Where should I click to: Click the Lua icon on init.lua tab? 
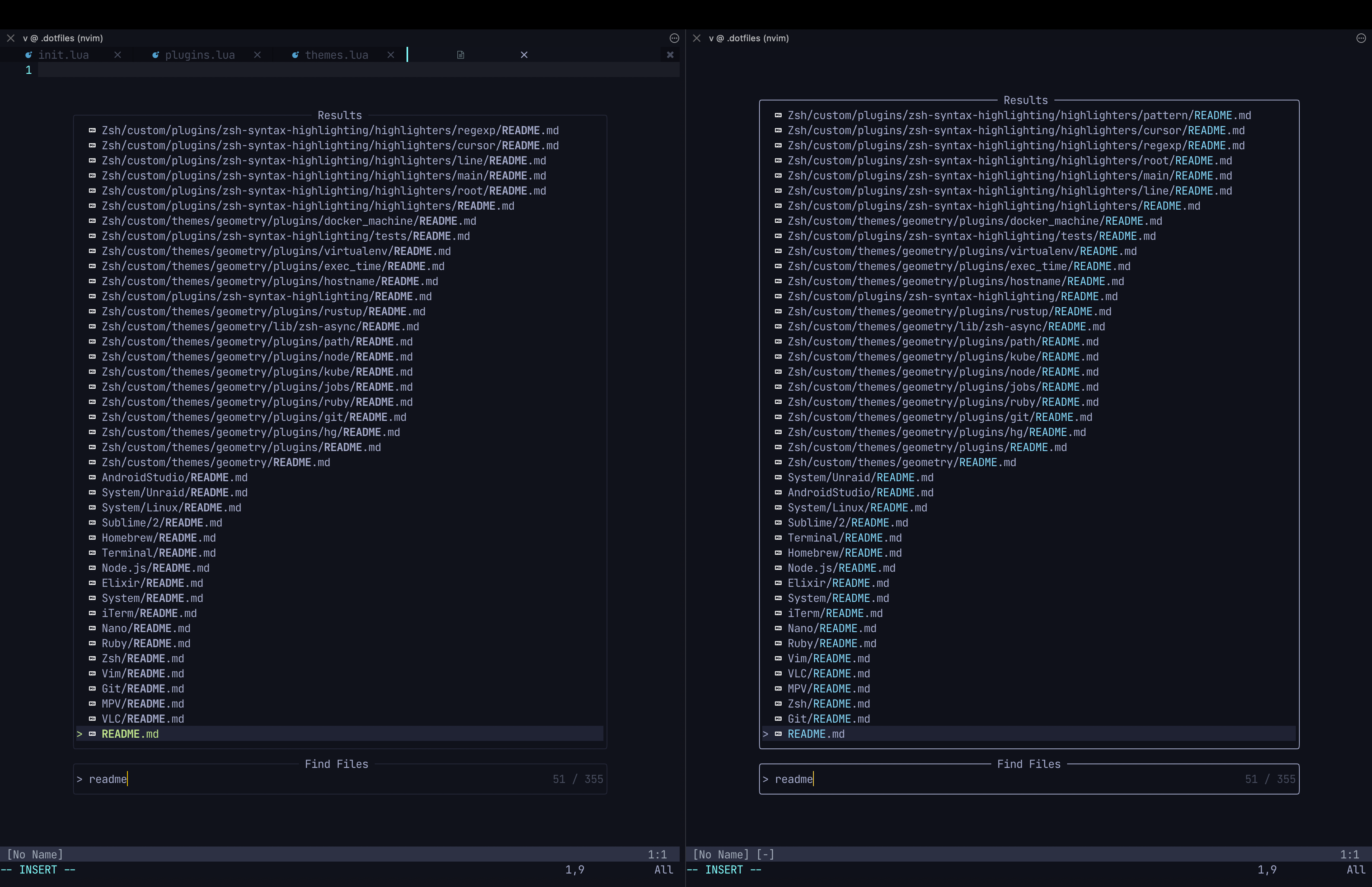click(28, 55)
